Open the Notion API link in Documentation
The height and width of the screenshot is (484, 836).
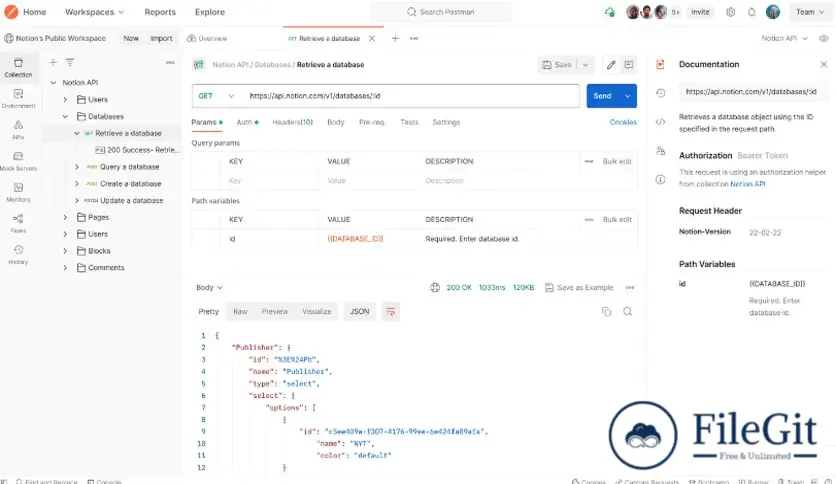tap(747, 184)
